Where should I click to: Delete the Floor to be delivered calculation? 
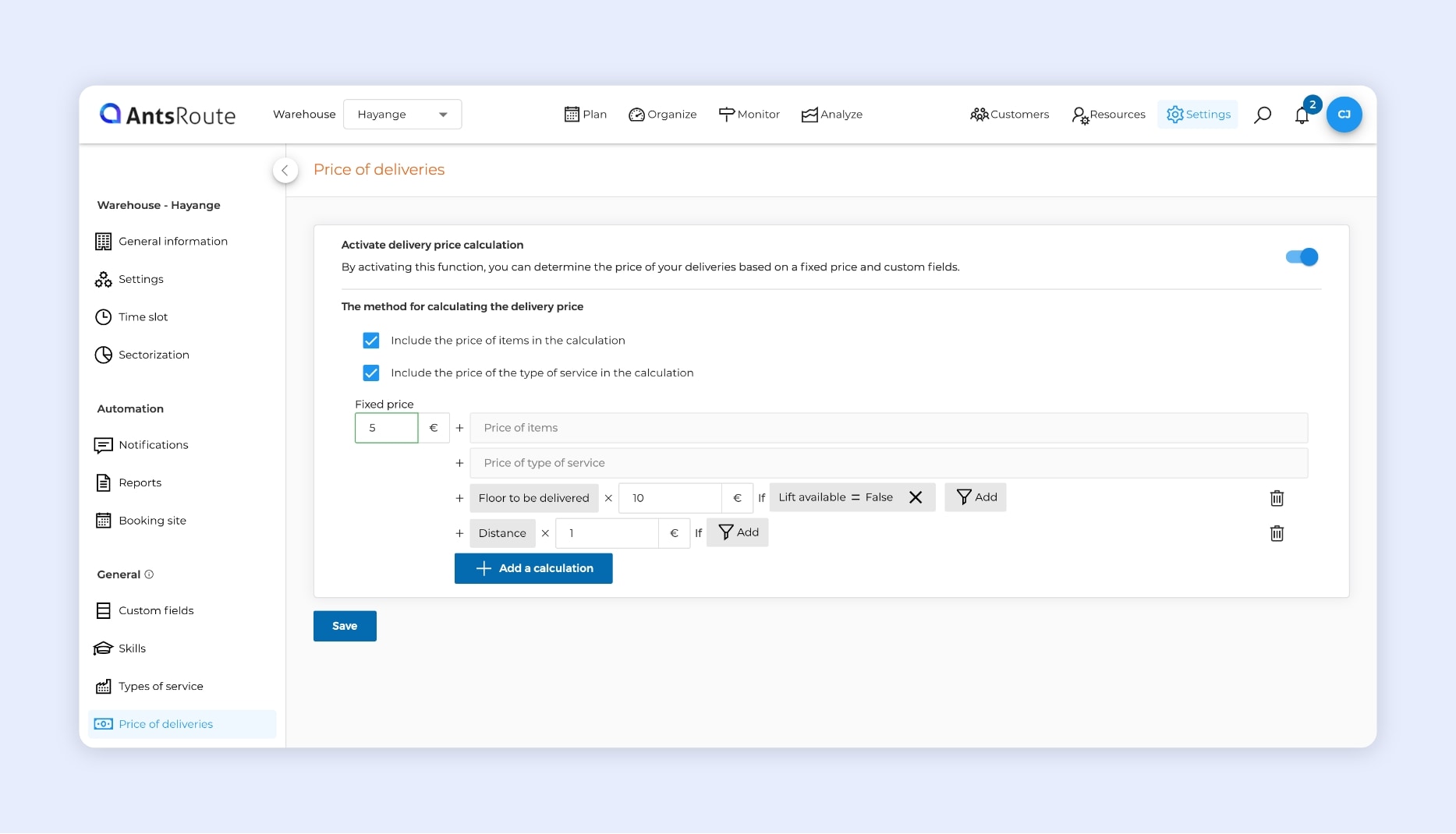[x=1277, y=498]
